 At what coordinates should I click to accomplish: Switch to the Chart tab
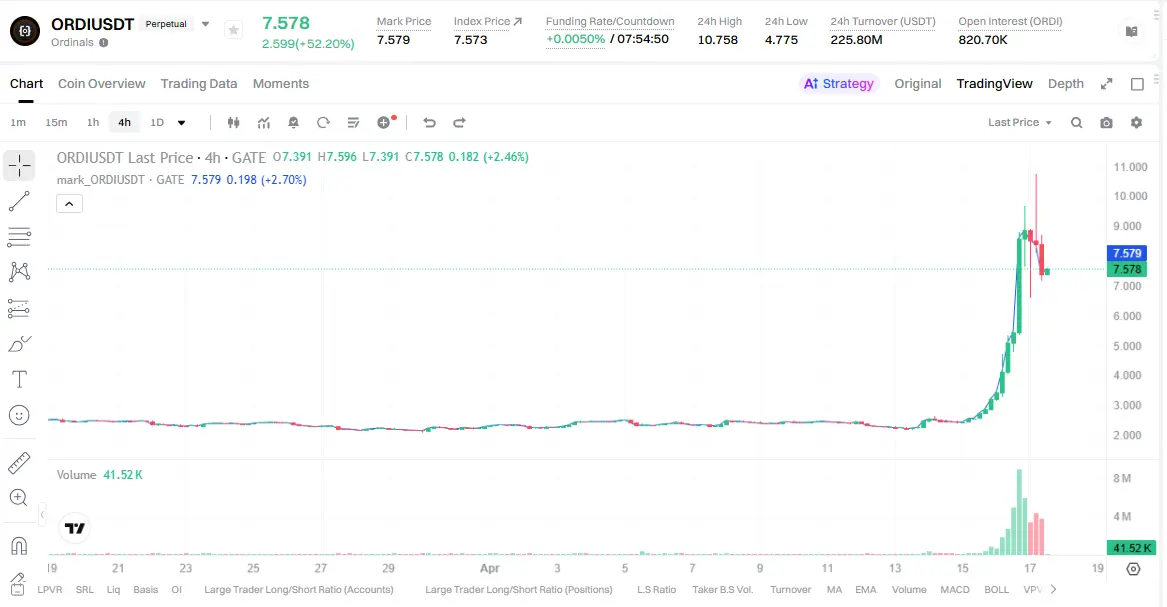click(26, 84)
